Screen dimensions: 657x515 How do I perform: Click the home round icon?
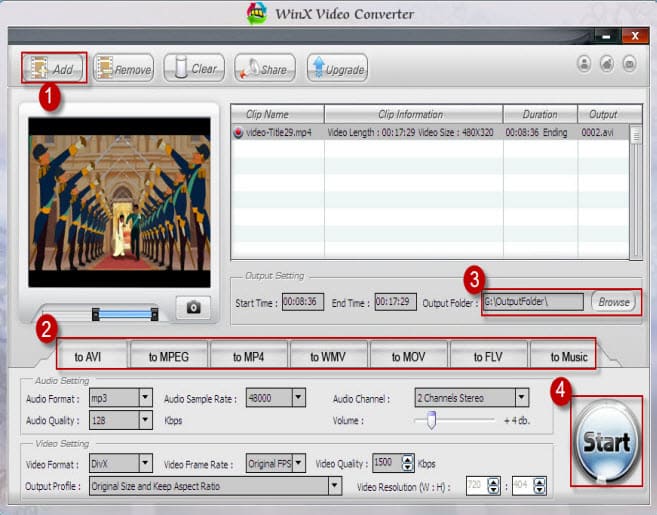coord(607,64)
